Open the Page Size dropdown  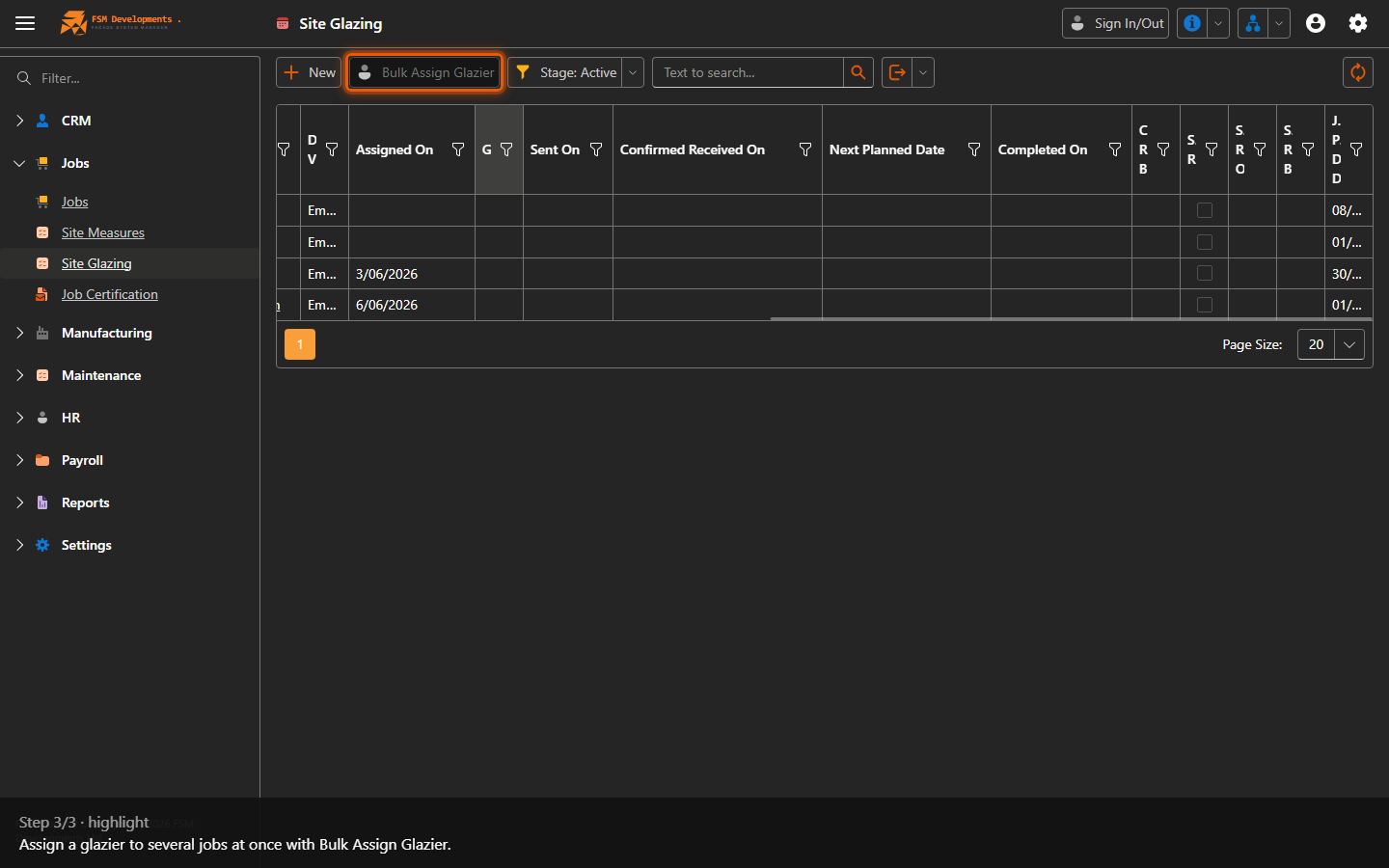click(x=1349, y=344)
